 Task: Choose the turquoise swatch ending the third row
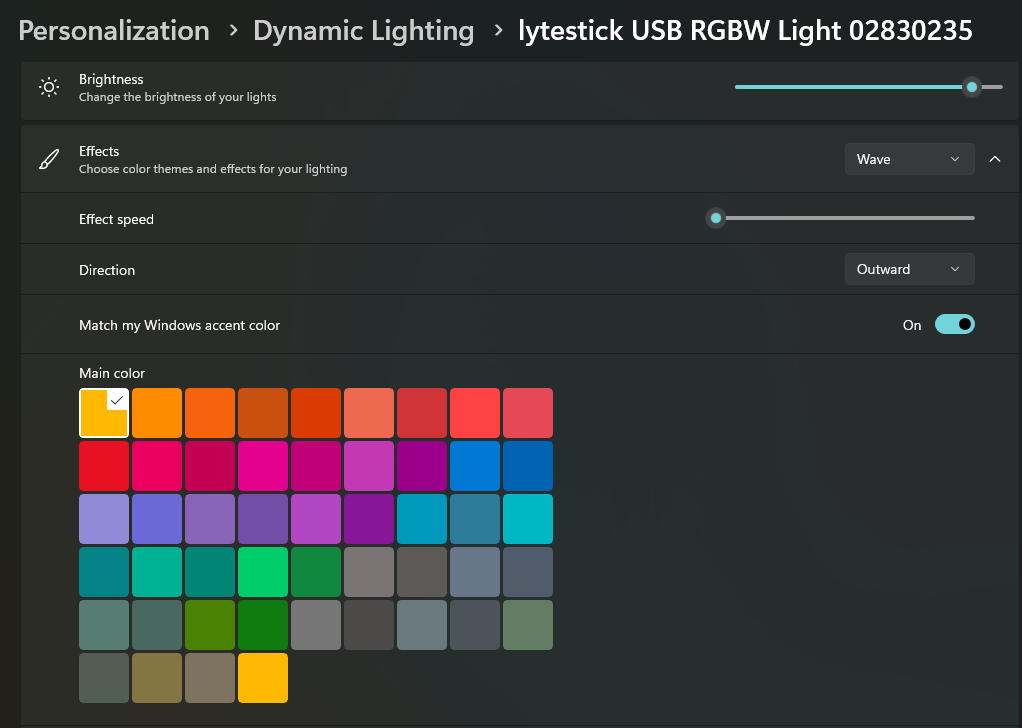coord(528,519)
